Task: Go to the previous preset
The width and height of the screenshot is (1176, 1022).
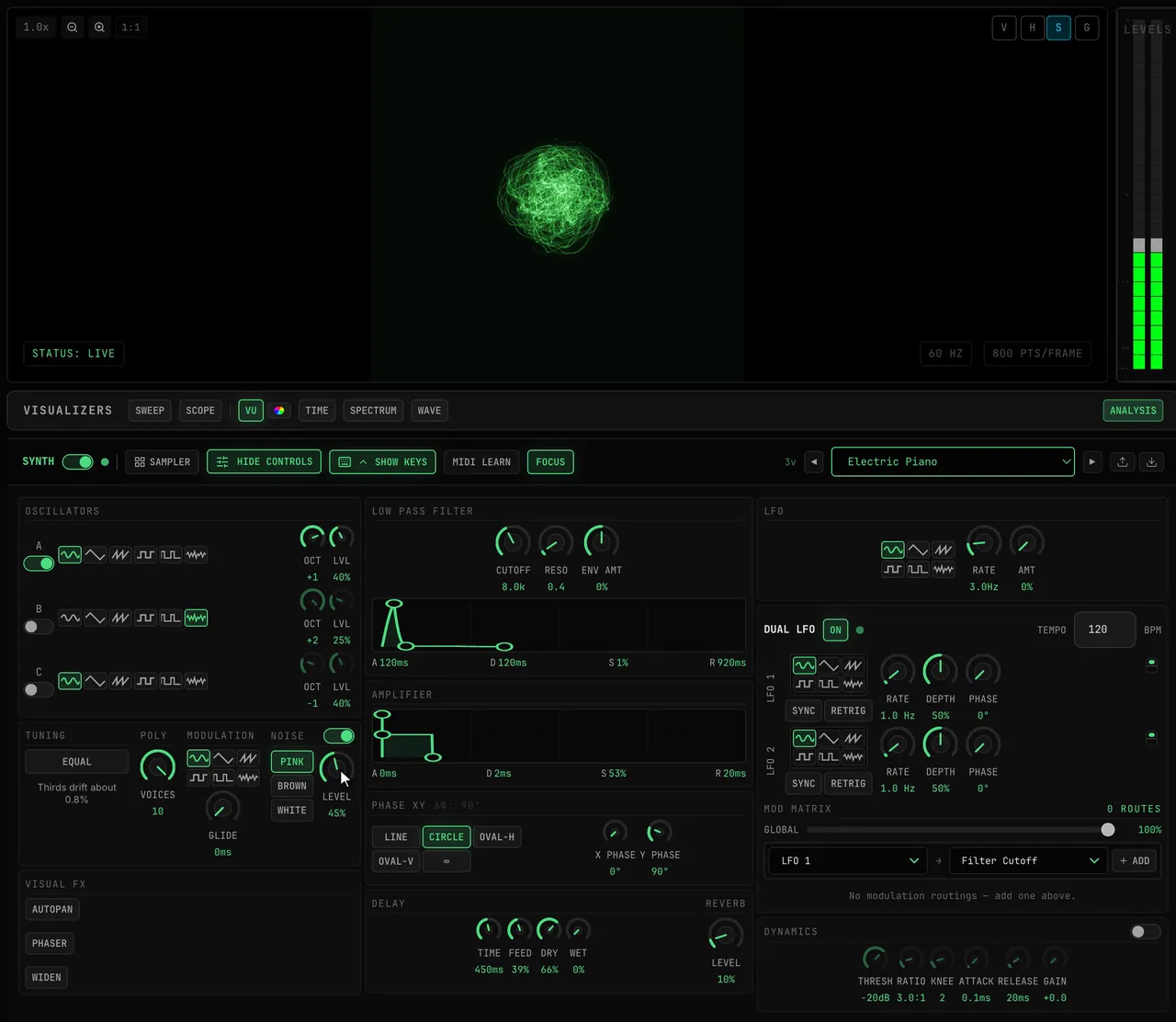Action: point(814,462)
